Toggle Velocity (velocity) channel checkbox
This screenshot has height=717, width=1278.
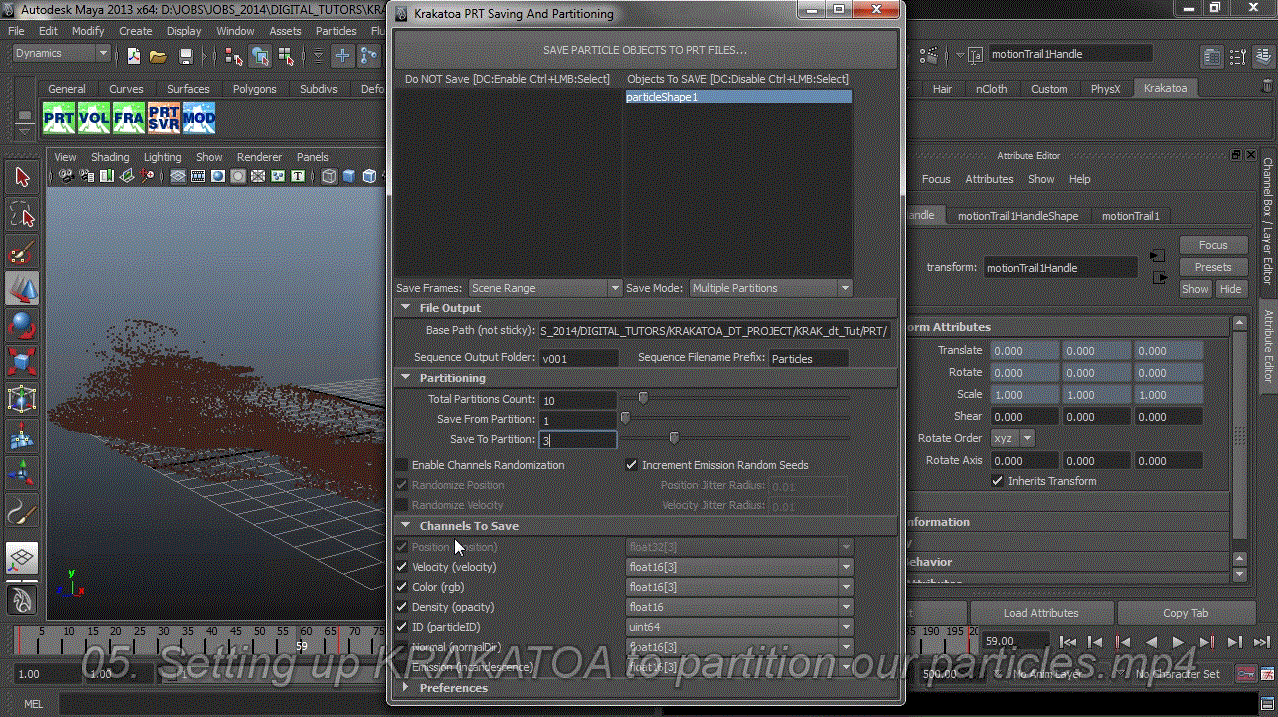point(402,567)
